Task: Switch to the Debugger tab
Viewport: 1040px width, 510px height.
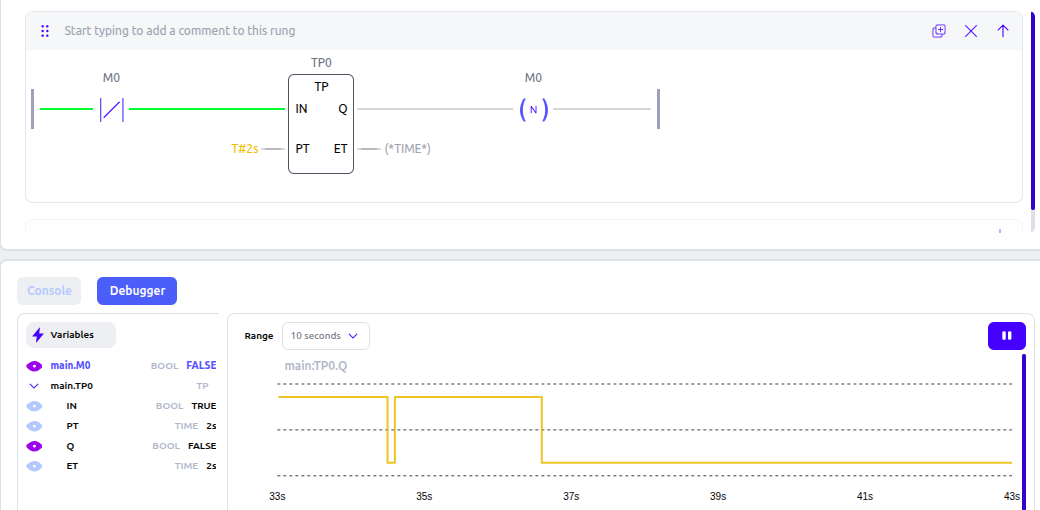Action: [137, 290]
